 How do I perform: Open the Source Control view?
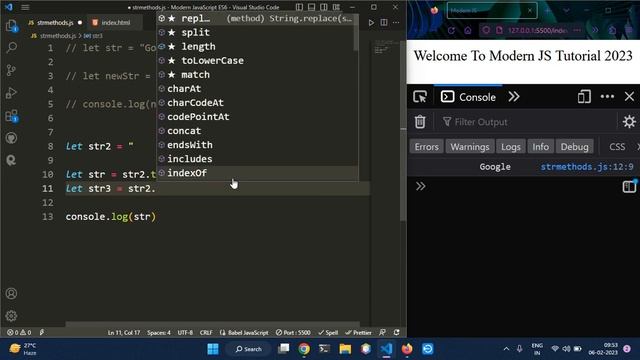[x=11, y=70]
